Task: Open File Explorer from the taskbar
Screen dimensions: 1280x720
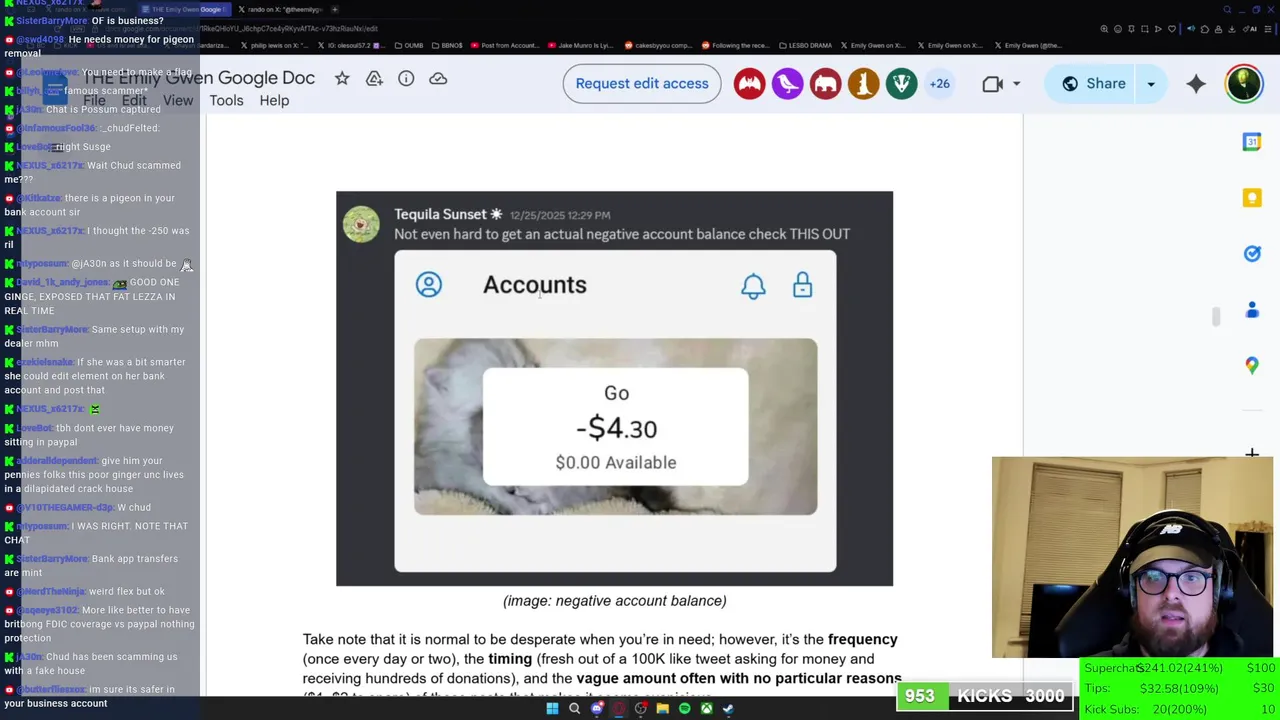Action: [x=662, y=708]
